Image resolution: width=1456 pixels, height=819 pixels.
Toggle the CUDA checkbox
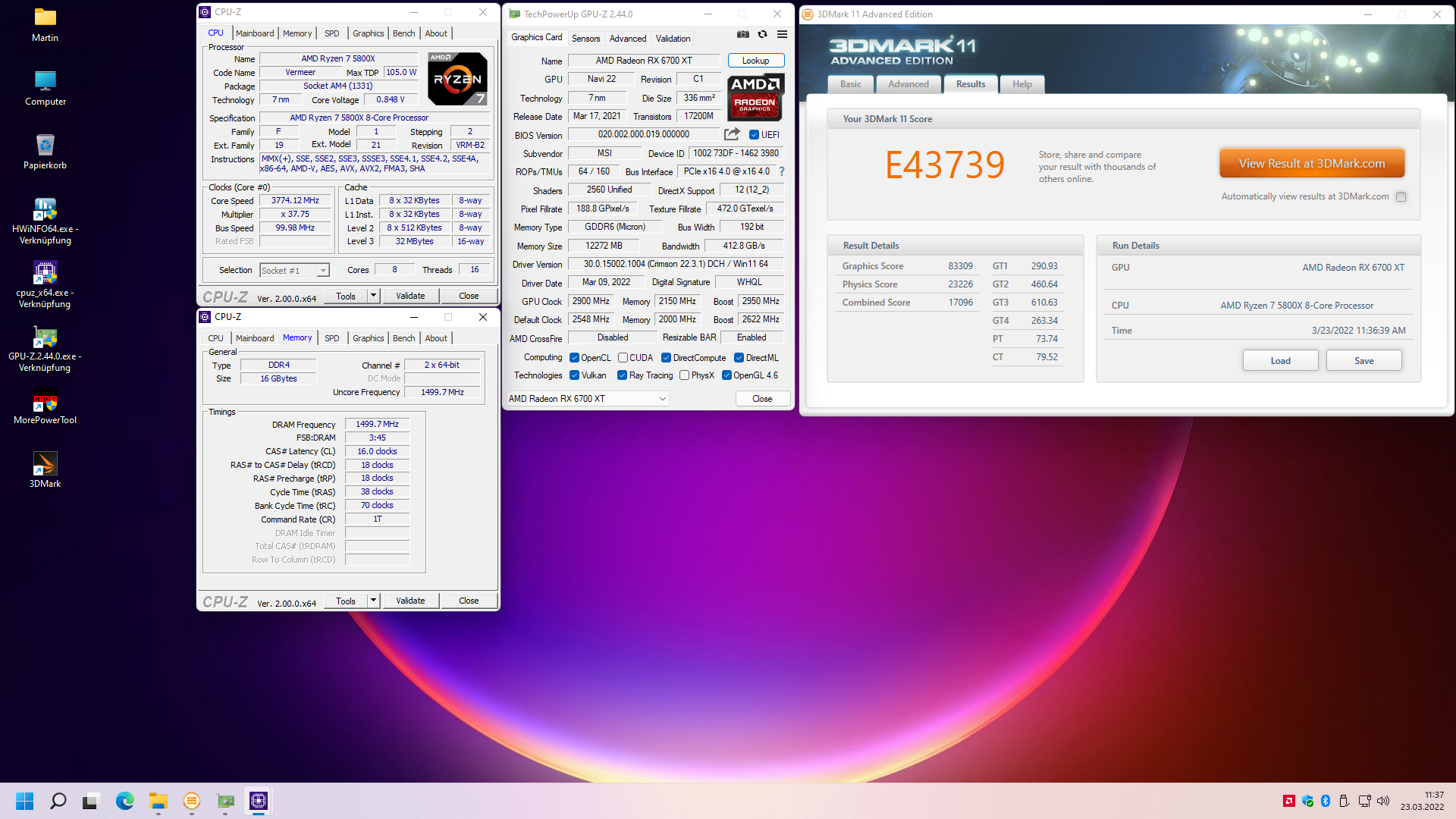click(623, 358)
